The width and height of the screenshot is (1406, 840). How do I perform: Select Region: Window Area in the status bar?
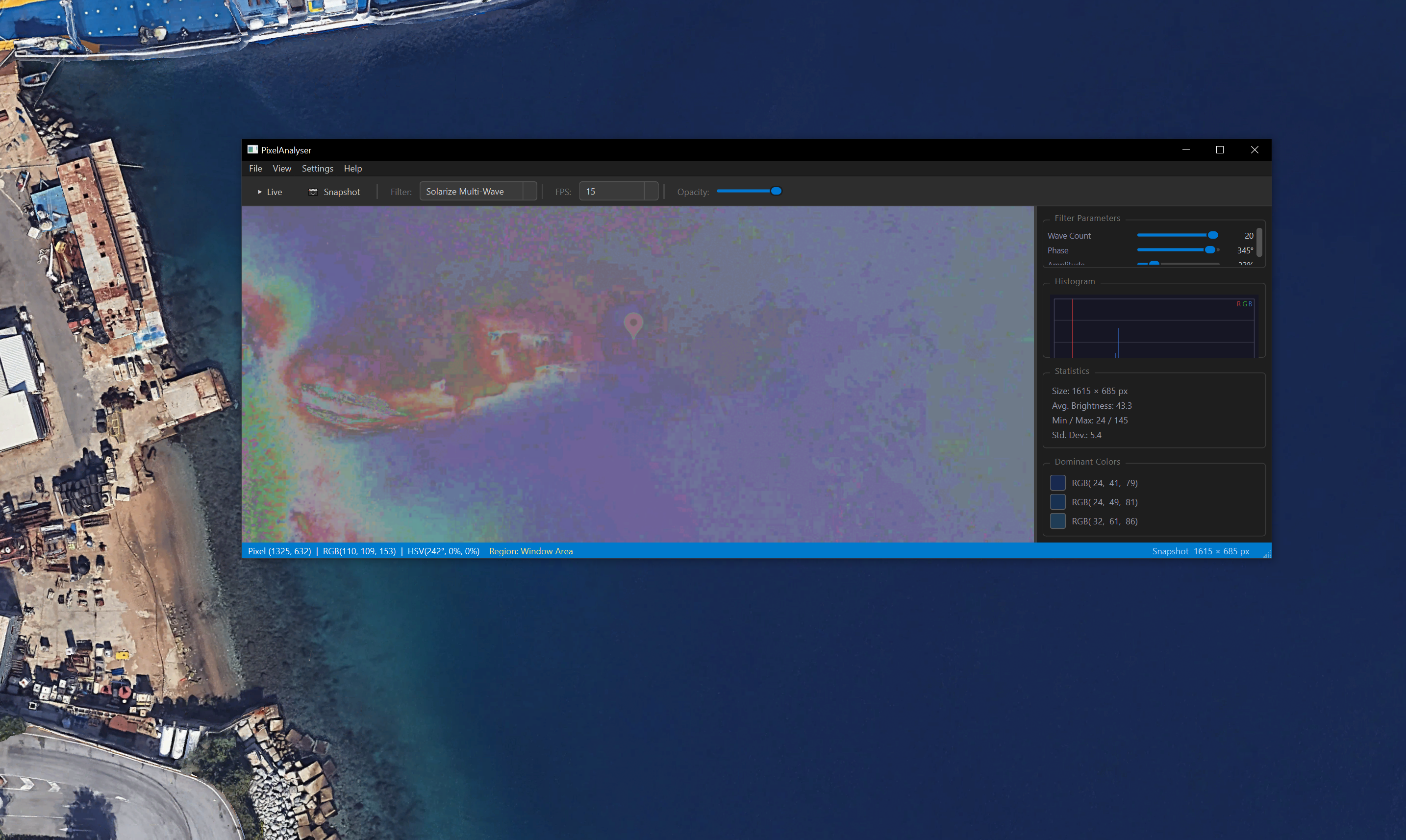point(530,551)
